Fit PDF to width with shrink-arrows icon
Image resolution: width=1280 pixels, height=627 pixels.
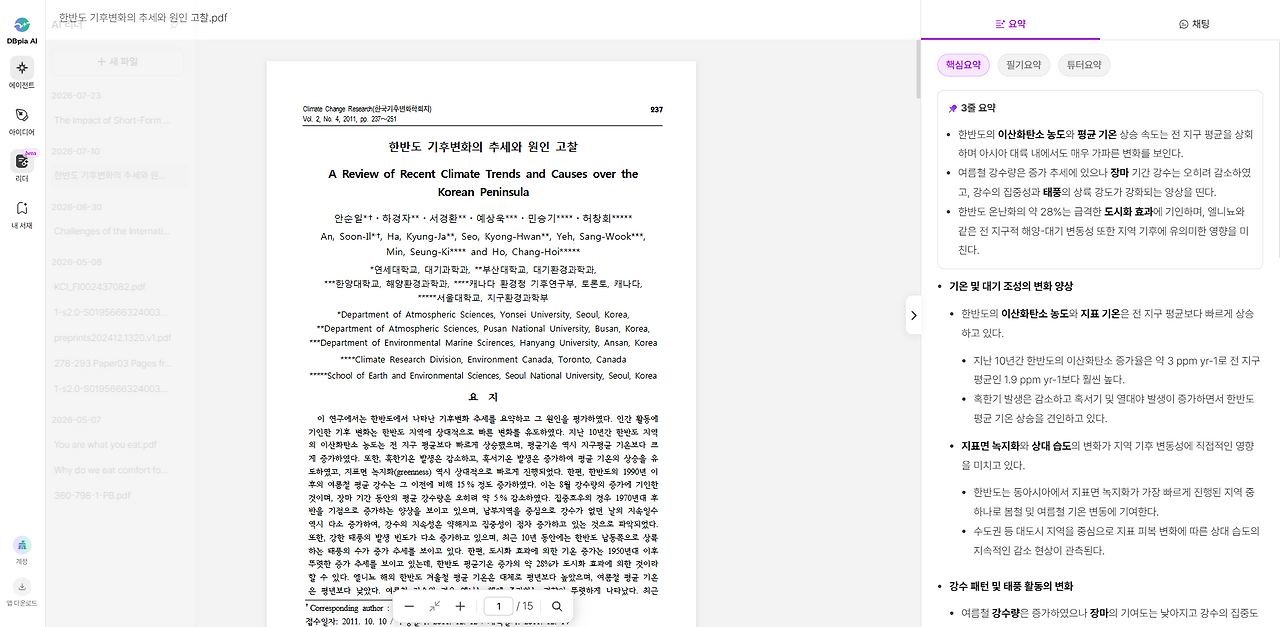(x=434, y=606)
